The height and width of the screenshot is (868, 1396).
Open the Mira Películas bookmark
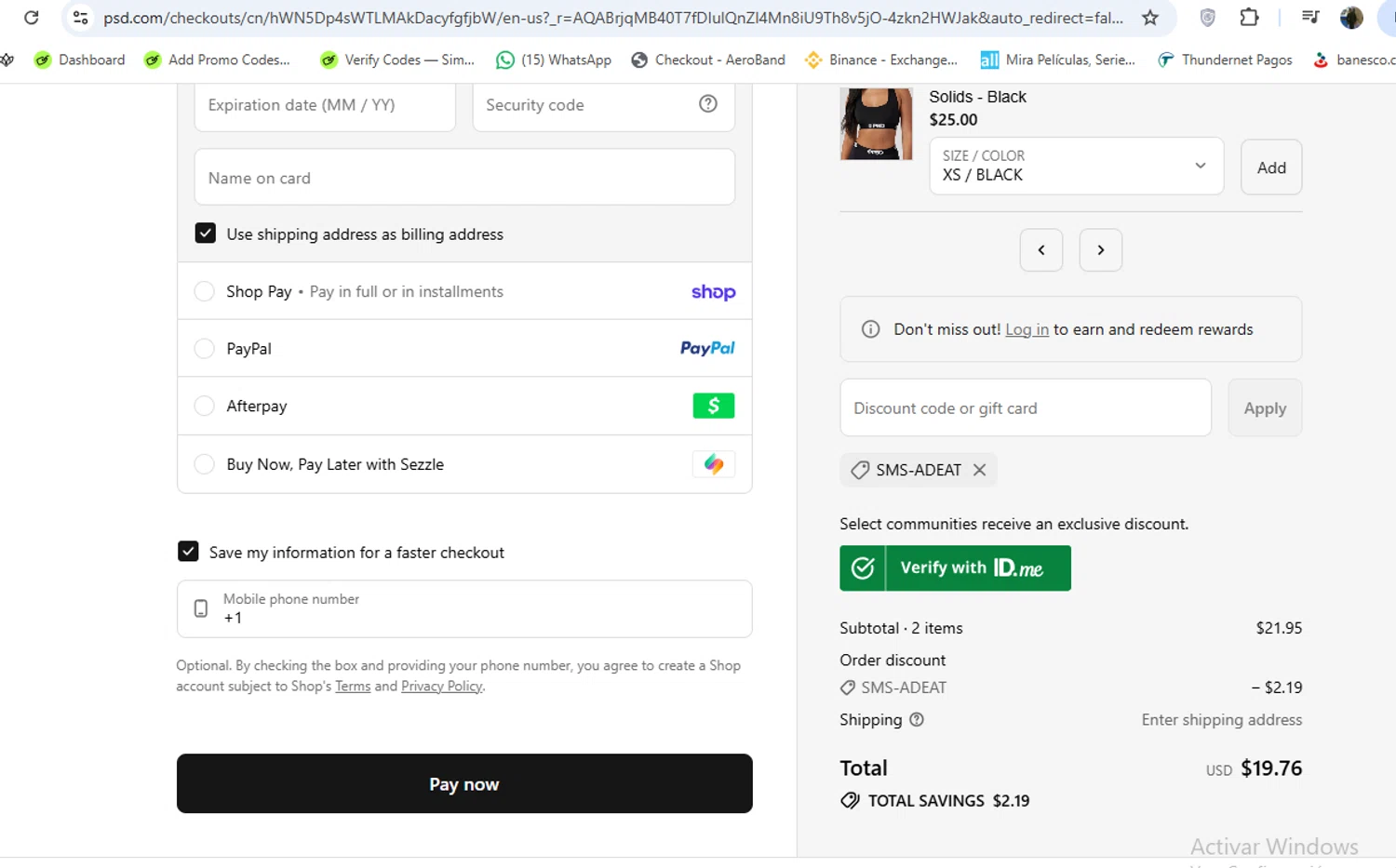(1058, 60)
